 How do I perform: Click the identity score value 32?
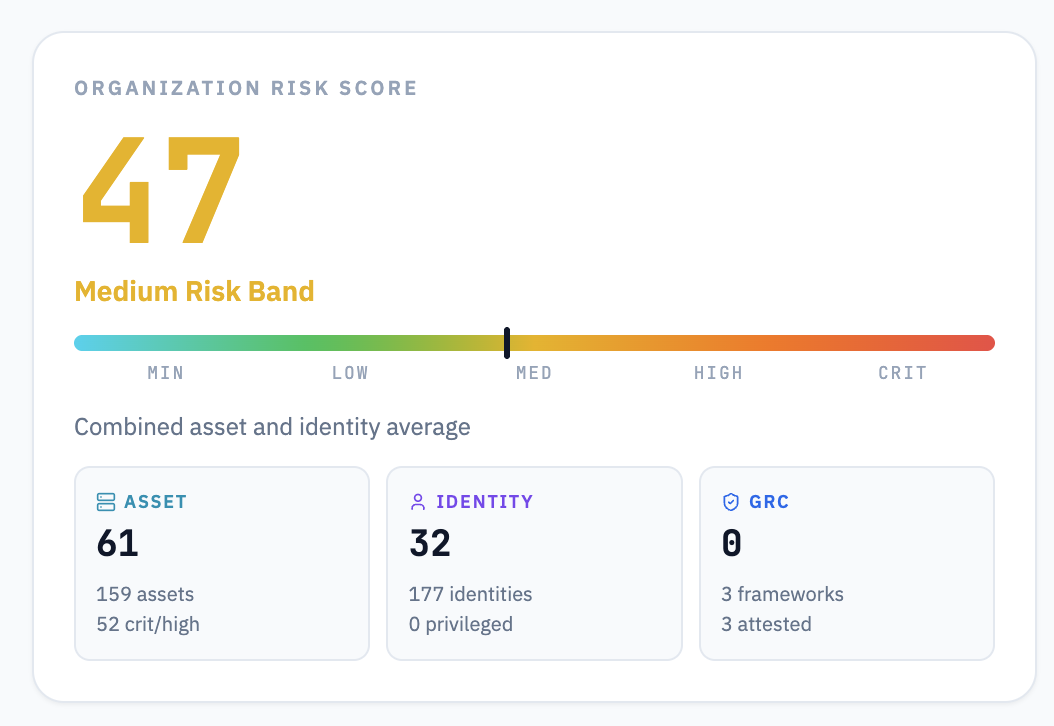[x=430, y=543]
